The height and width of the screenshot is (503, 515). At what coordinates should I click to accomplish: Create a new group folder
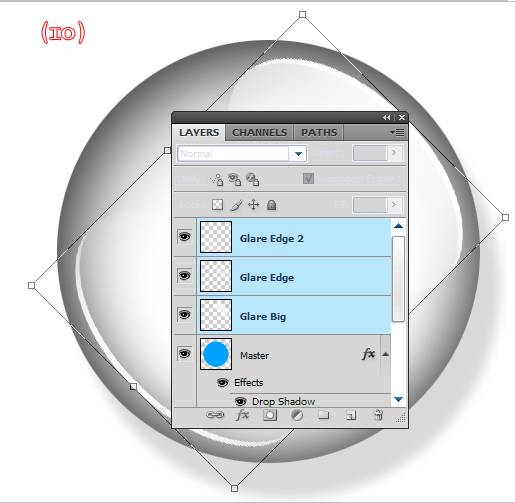pyautogui.click(x=323, y=415)
